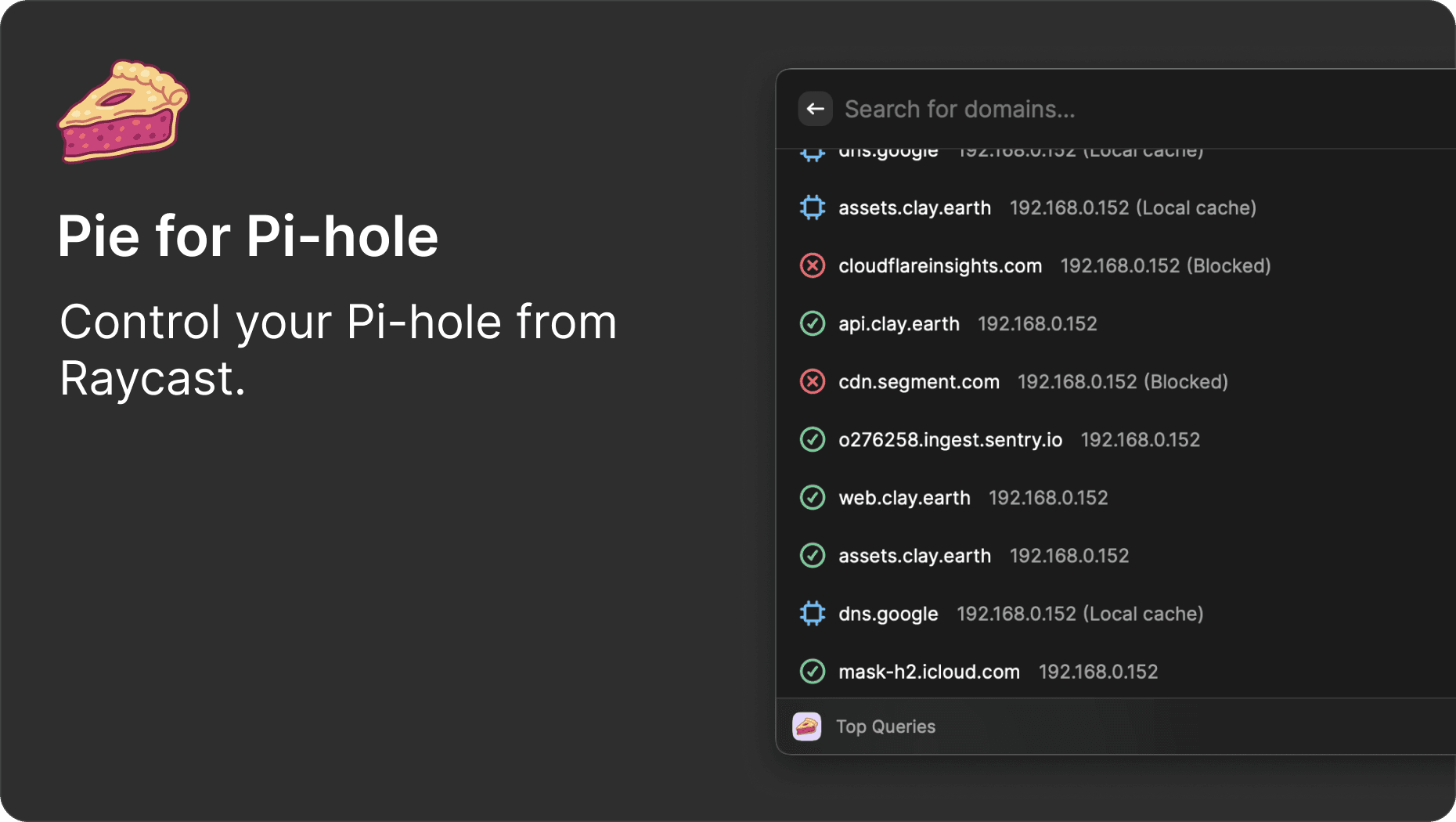Click the checkmark icon beside assets.clay.earth 192.168.0.152
The width and height of the screenshot is (1456, 822).
tap(813, 555)
